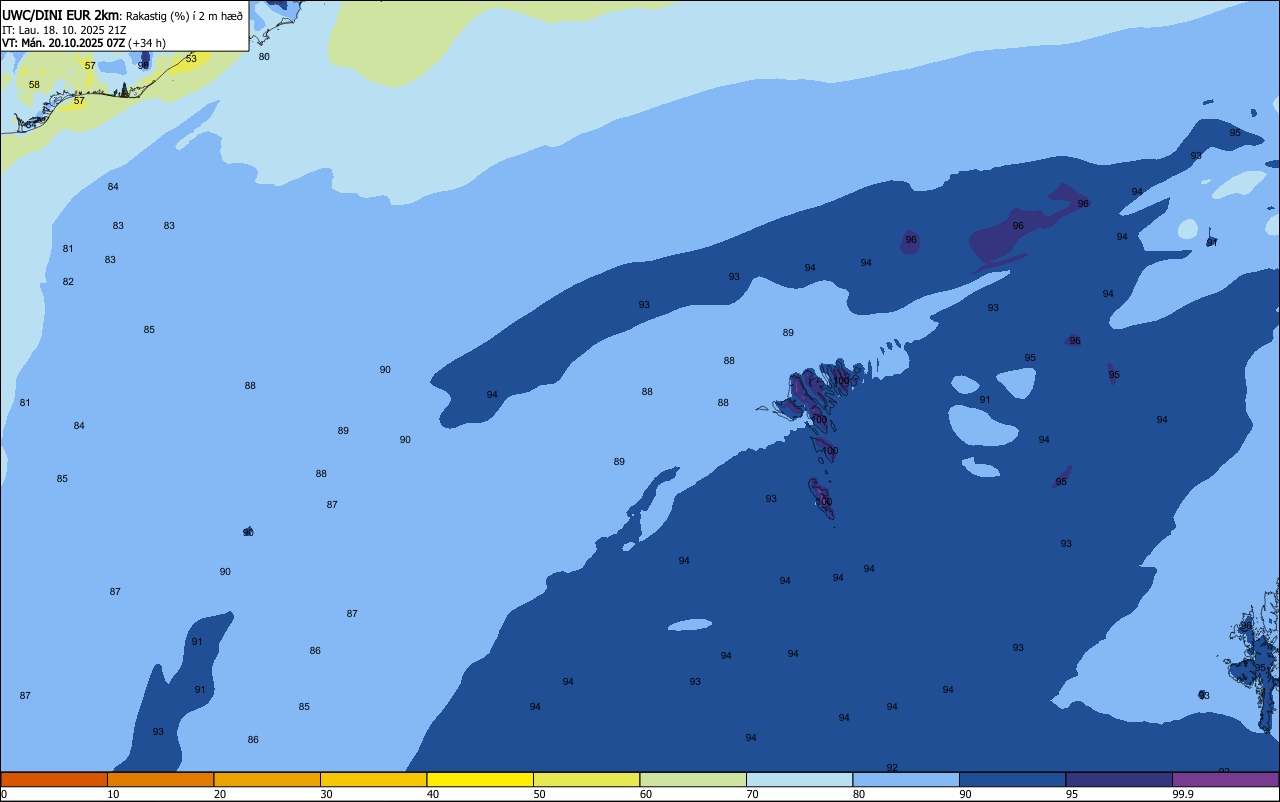Click the humidity value '82' on the map
Image resolution: width=1280 pixels, height=802 pixels.
pyautogui.click(x=68, y=282)
